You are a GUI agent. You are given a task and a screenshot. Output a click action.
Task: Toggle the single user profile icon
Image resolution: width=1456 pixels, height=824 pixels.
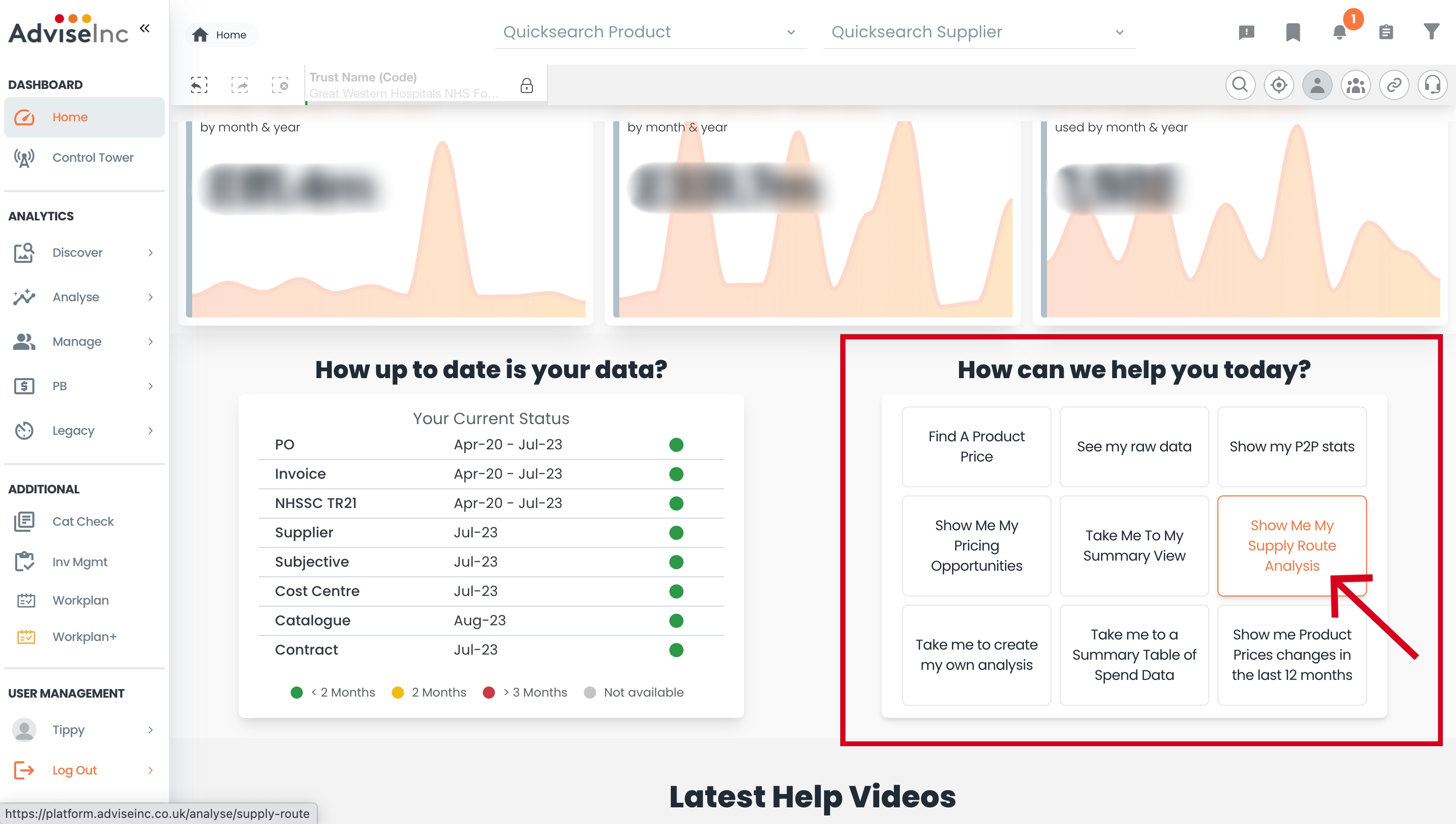click(1317, 85)
